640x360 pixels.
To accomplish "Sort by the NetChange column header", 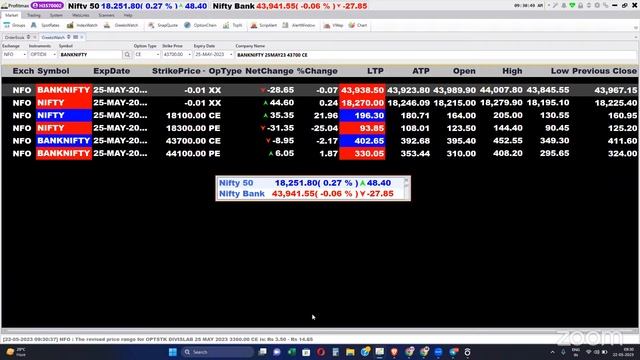I will pyautogui.click(x=269, y=71).
